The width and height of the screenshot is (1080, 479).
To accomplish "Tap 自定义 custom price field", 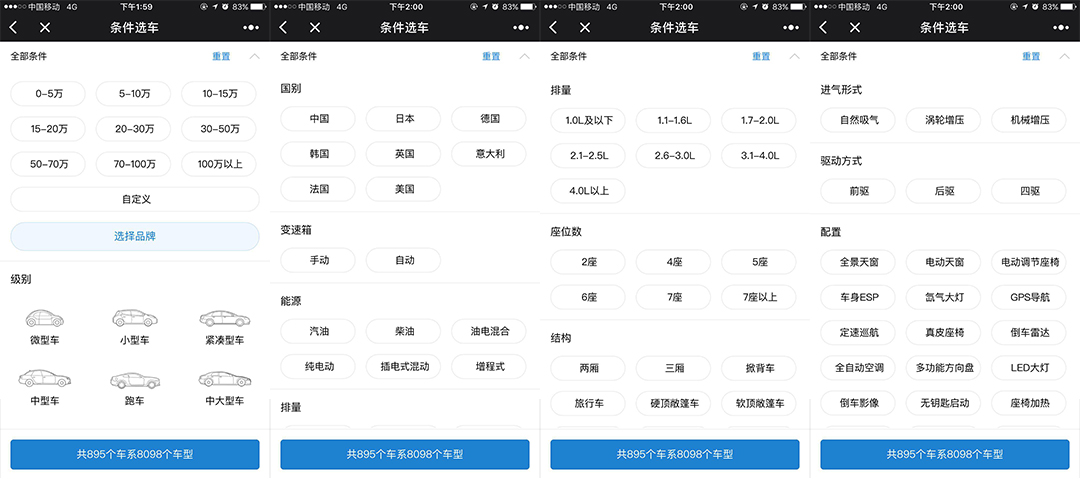I will (135, 199).
